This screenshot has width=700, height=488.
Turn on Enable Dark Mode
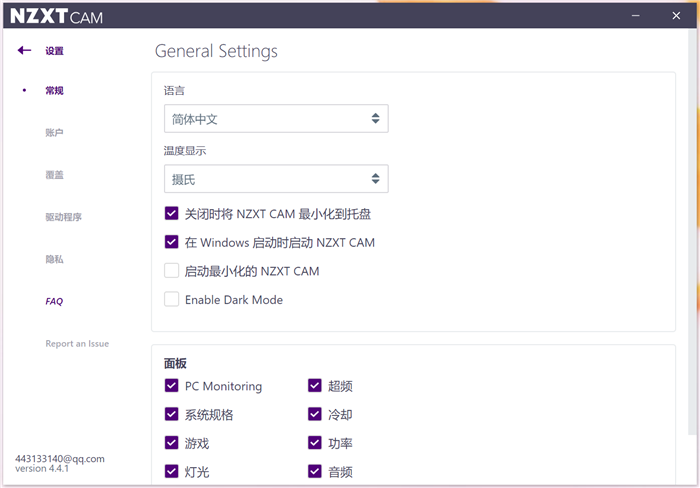click(172, 300)
